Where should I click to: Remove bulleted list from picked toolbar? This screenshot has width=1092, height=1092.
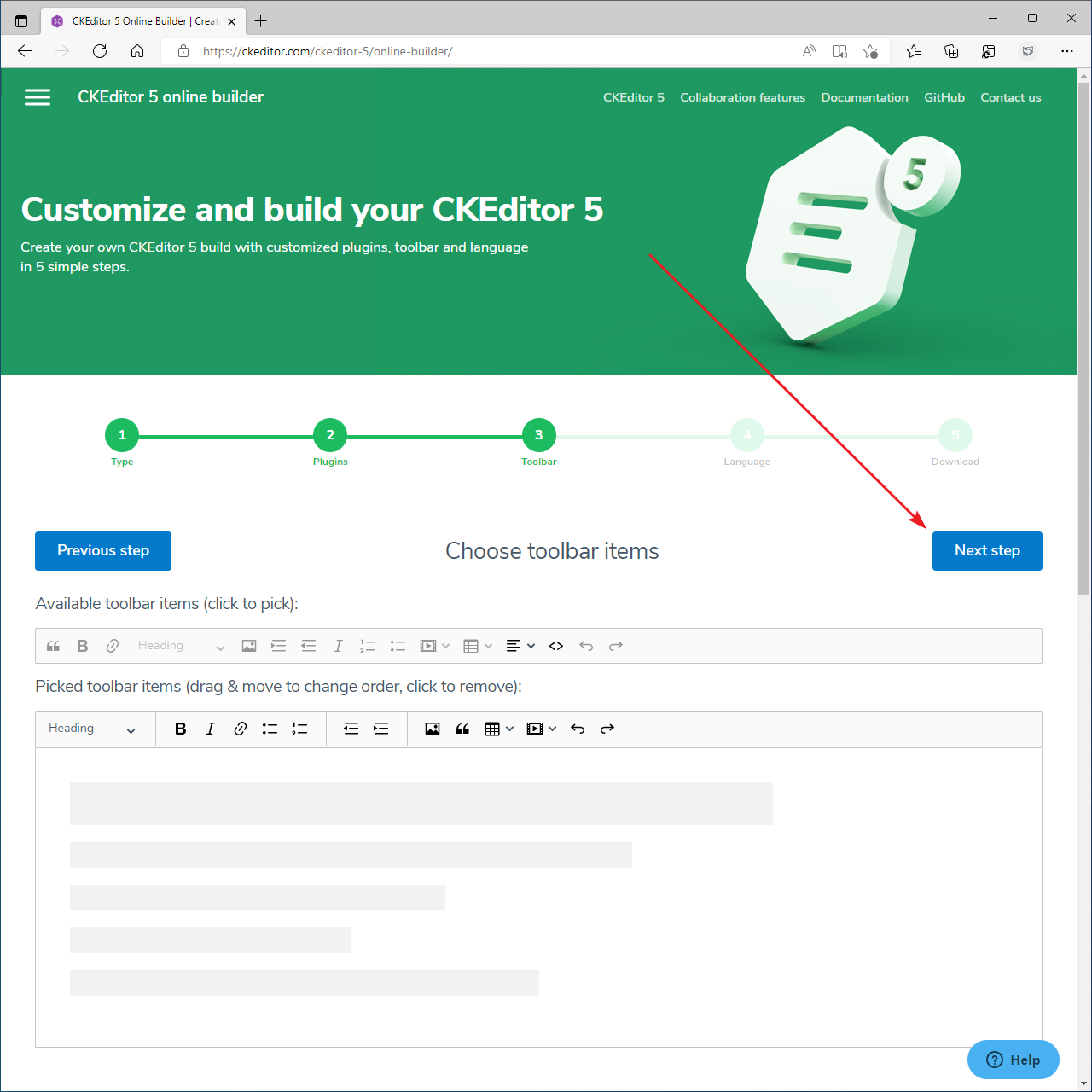[x=270, y=729]
